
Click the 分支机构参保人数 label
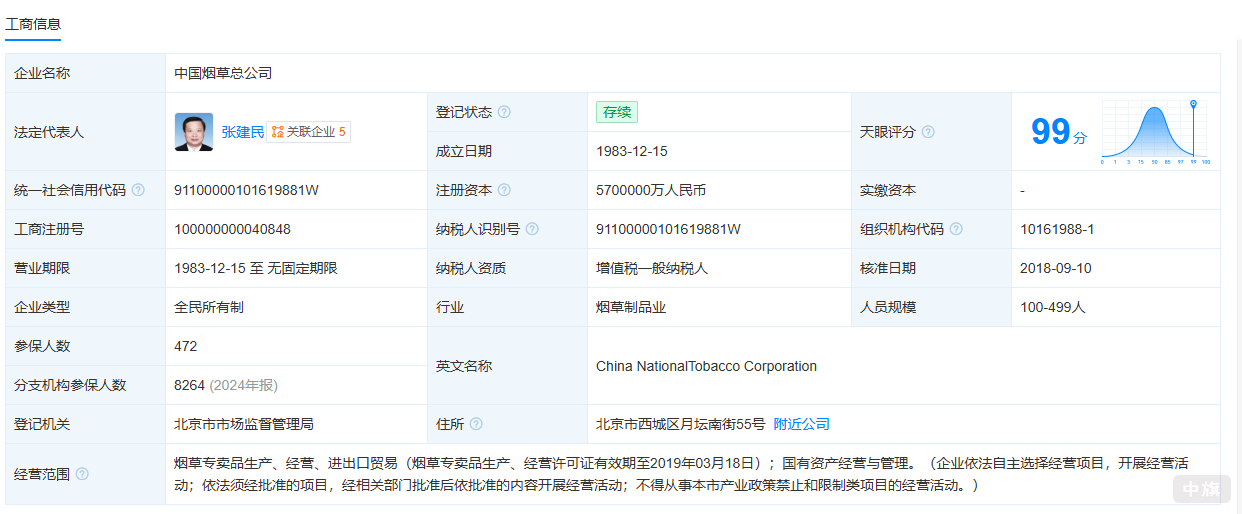point(70,385)
